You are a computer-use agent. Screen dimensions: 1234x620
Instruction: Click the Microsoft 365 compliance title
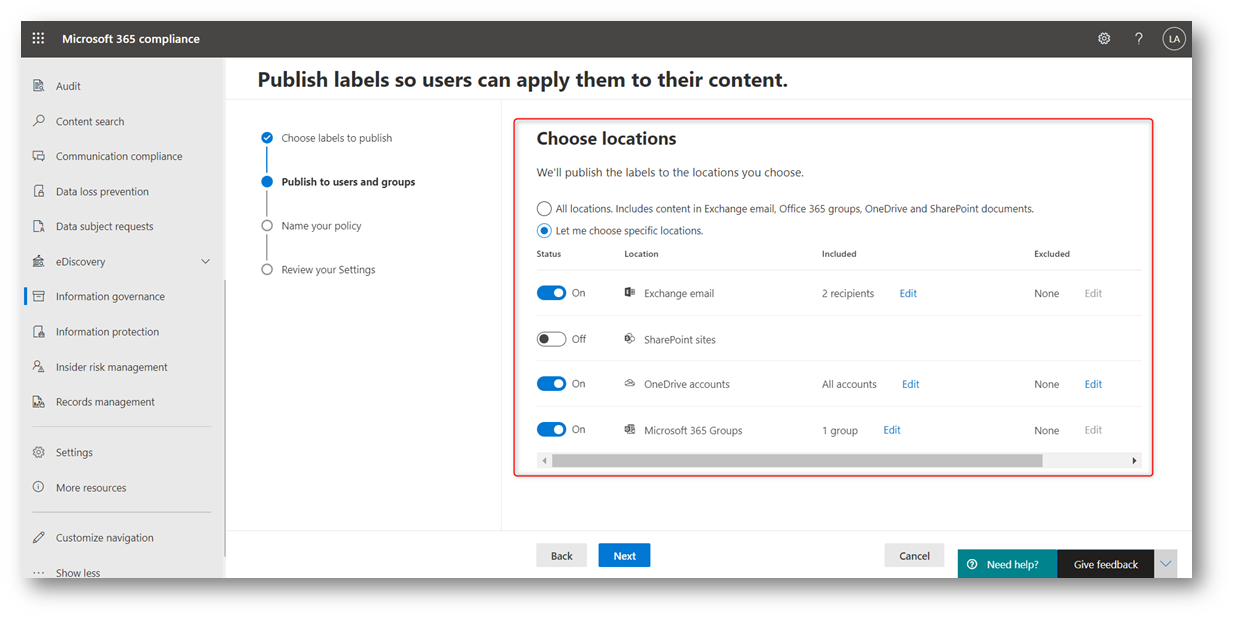131,39
